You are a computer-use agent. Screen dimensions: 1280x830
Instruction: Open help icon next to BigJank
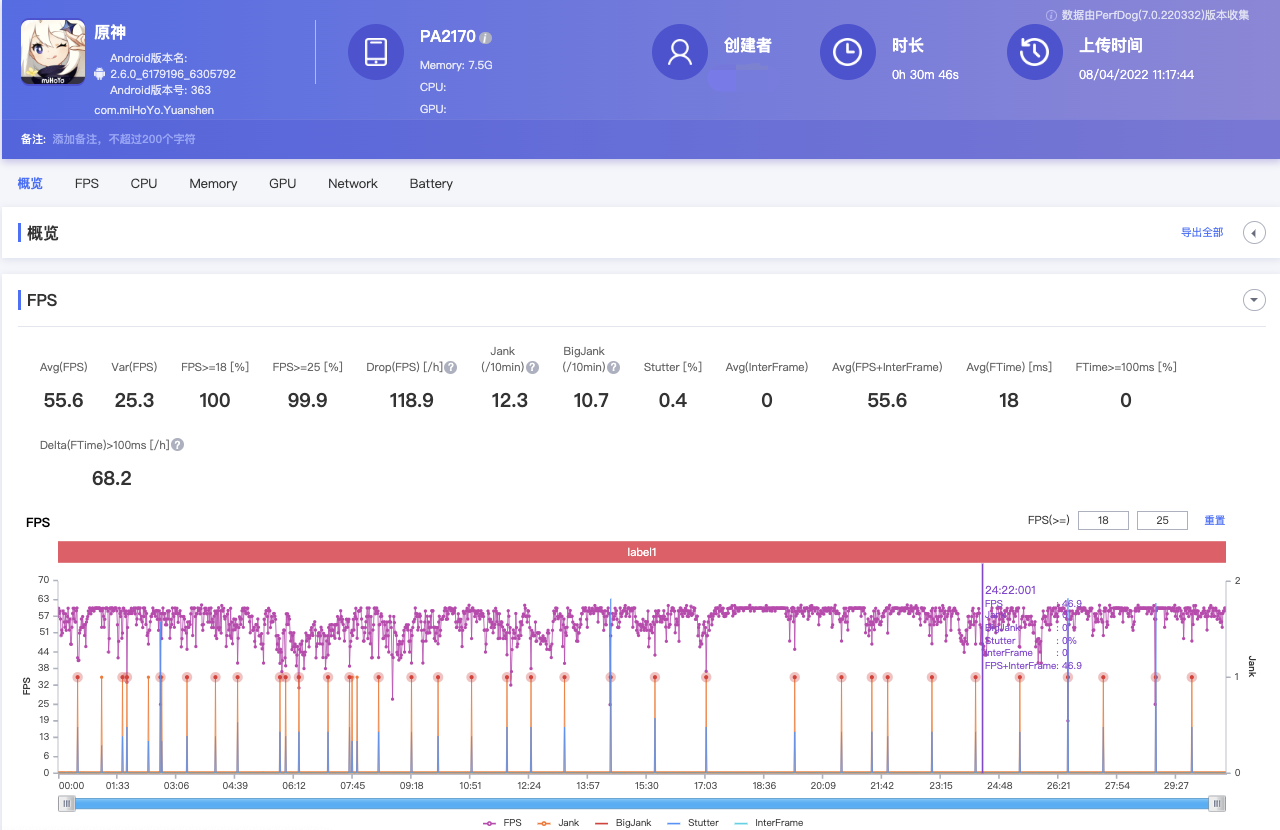[613, 368]
